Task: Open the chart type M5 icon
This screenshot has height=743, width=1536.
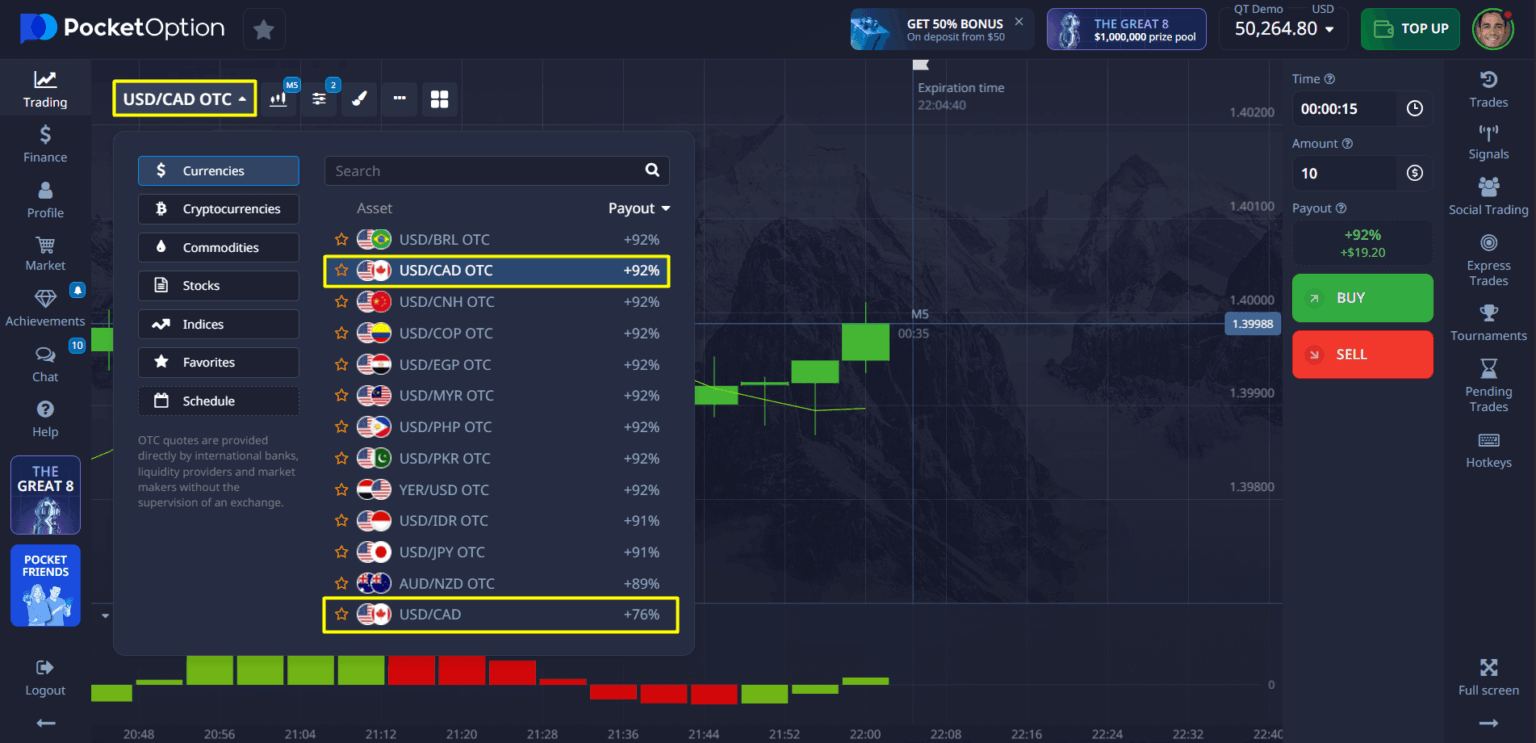Action: (280, 99)
